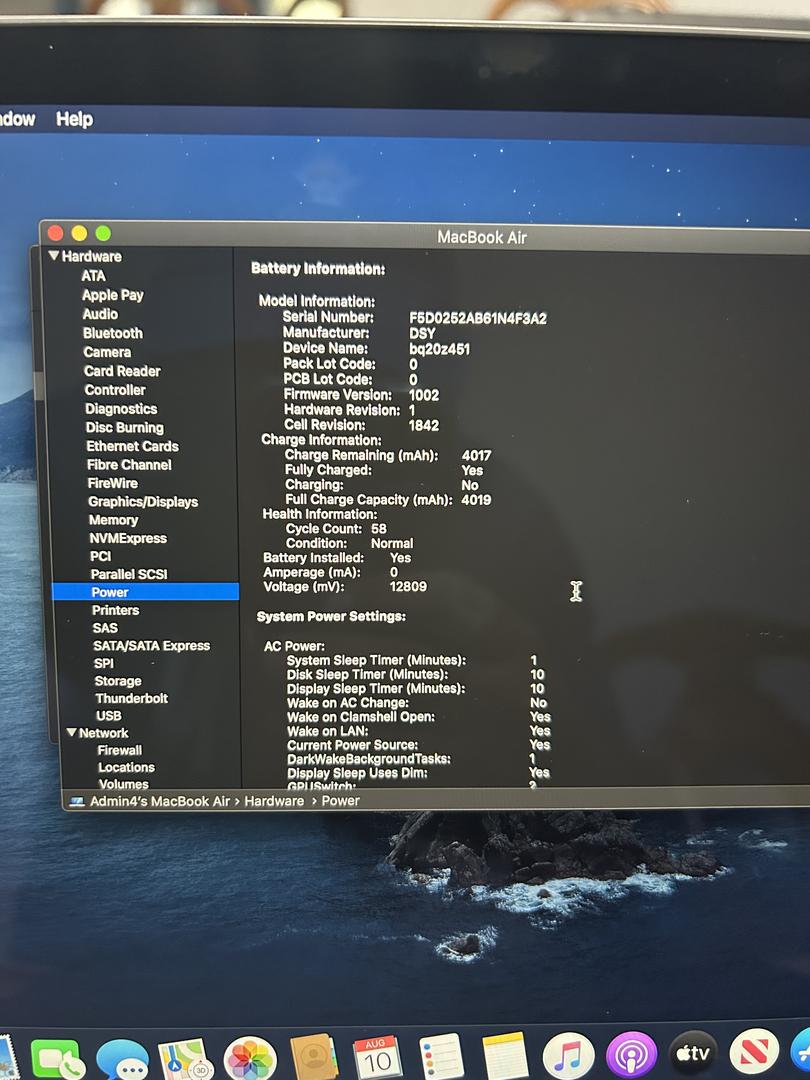Open the Help menu
Viewport: 810px width, 1080px height.
pyautogui.click(x=74, y=119)
